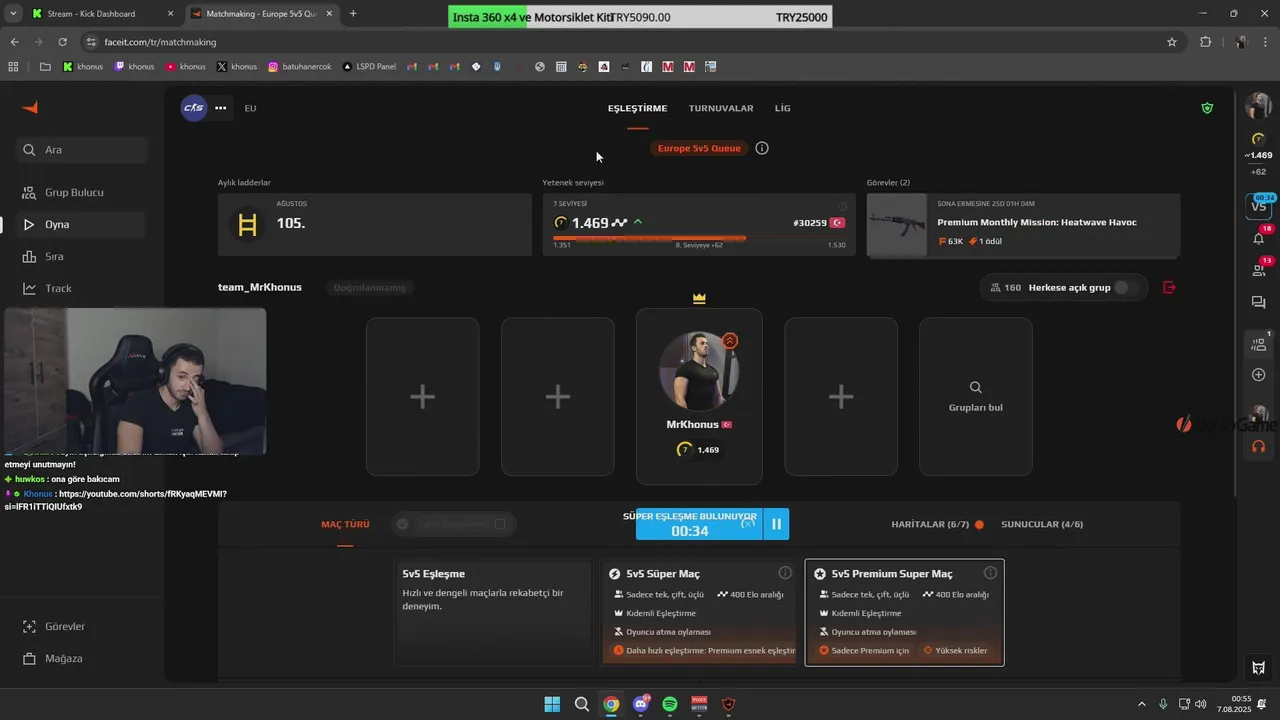
Task: Switch to the Stream - Kick Dashboard tab
Action: [101, 14]
